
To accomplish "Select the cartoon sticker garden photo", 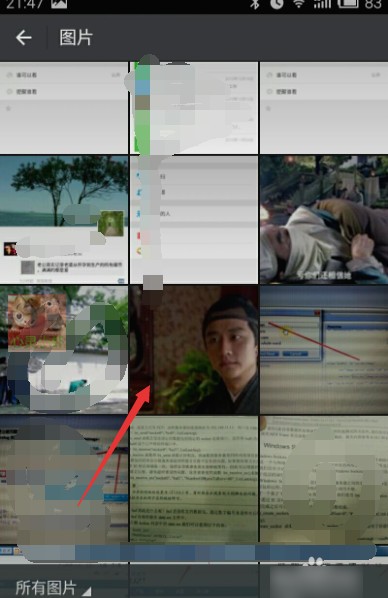I will tap(64, 350).
